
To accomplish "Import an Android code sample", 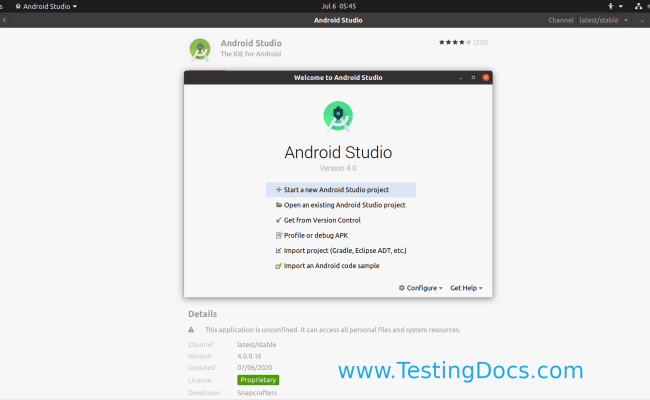I will pos(341,266).
